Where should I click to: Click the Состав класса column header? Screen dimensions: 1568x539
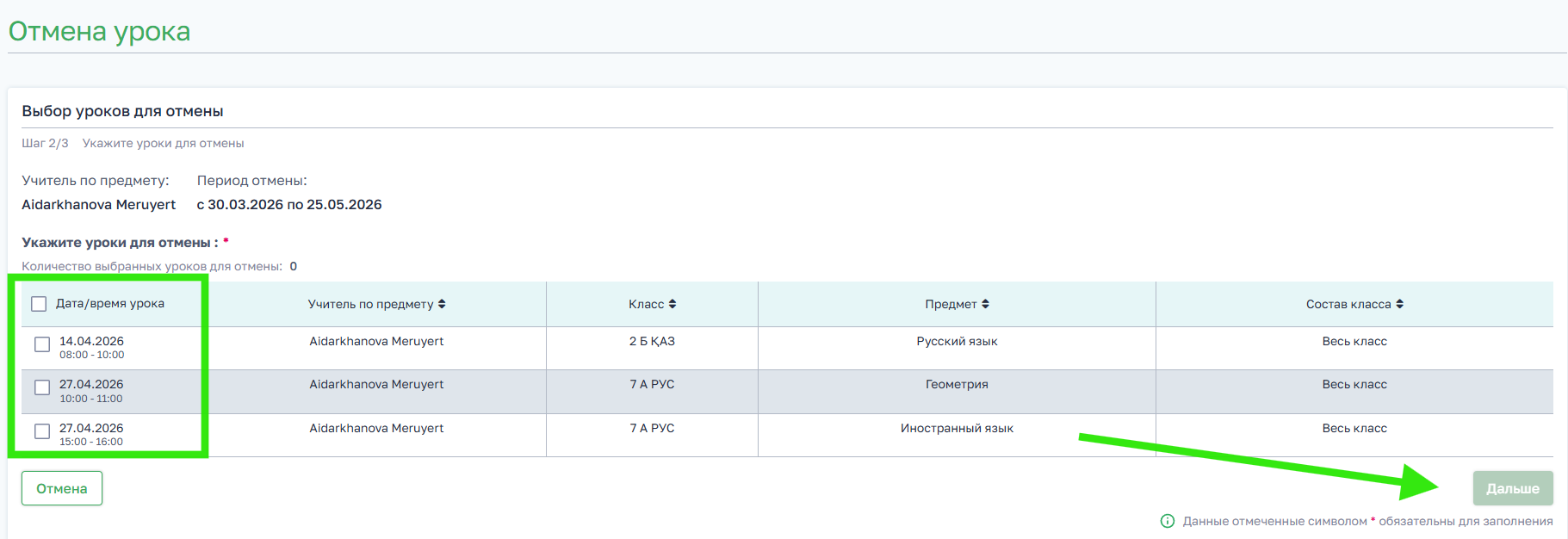1348,304
